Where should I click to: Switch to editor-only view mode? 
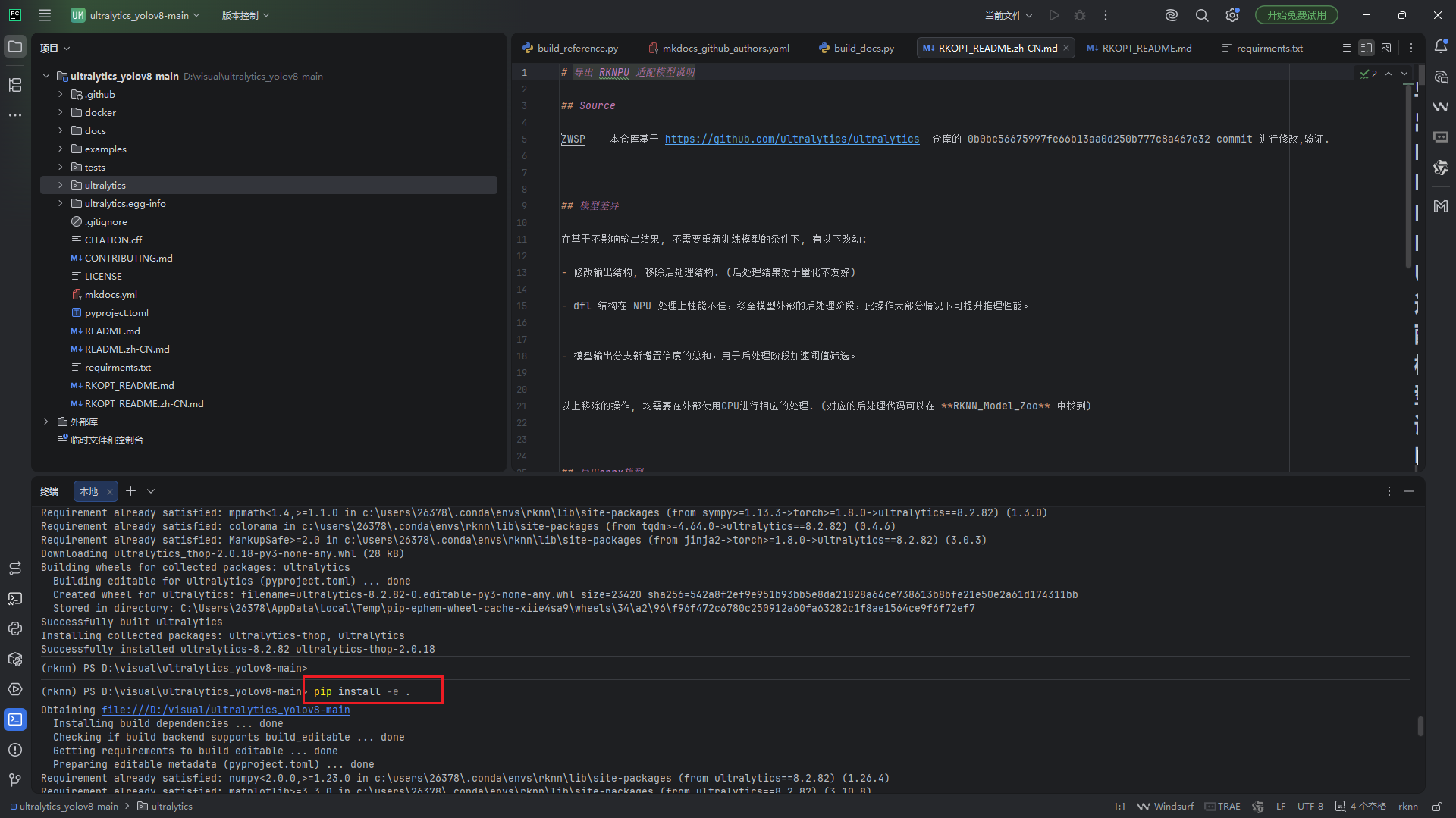(x=1346, y=48)
